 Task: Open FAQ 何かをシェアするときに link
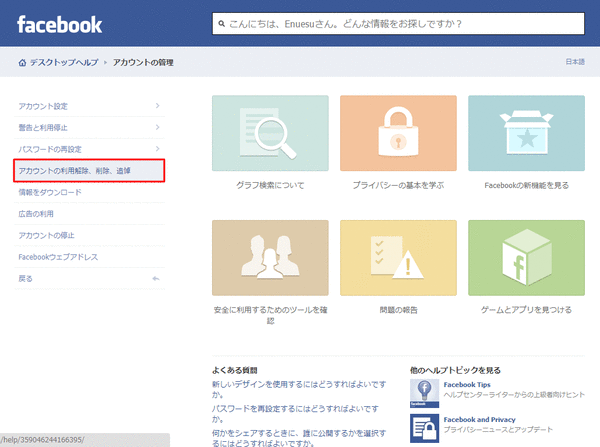pos(299,438)
